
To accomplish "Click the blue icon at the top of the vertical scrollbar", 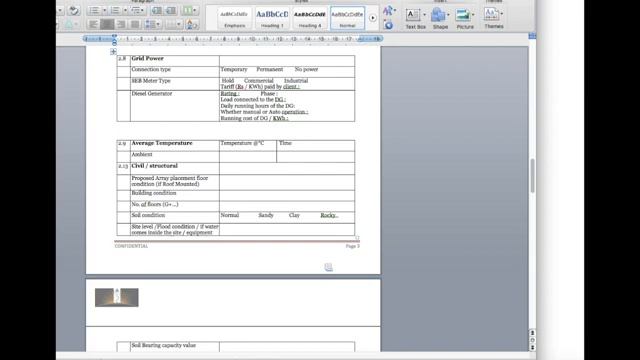I will pos(532,36).
